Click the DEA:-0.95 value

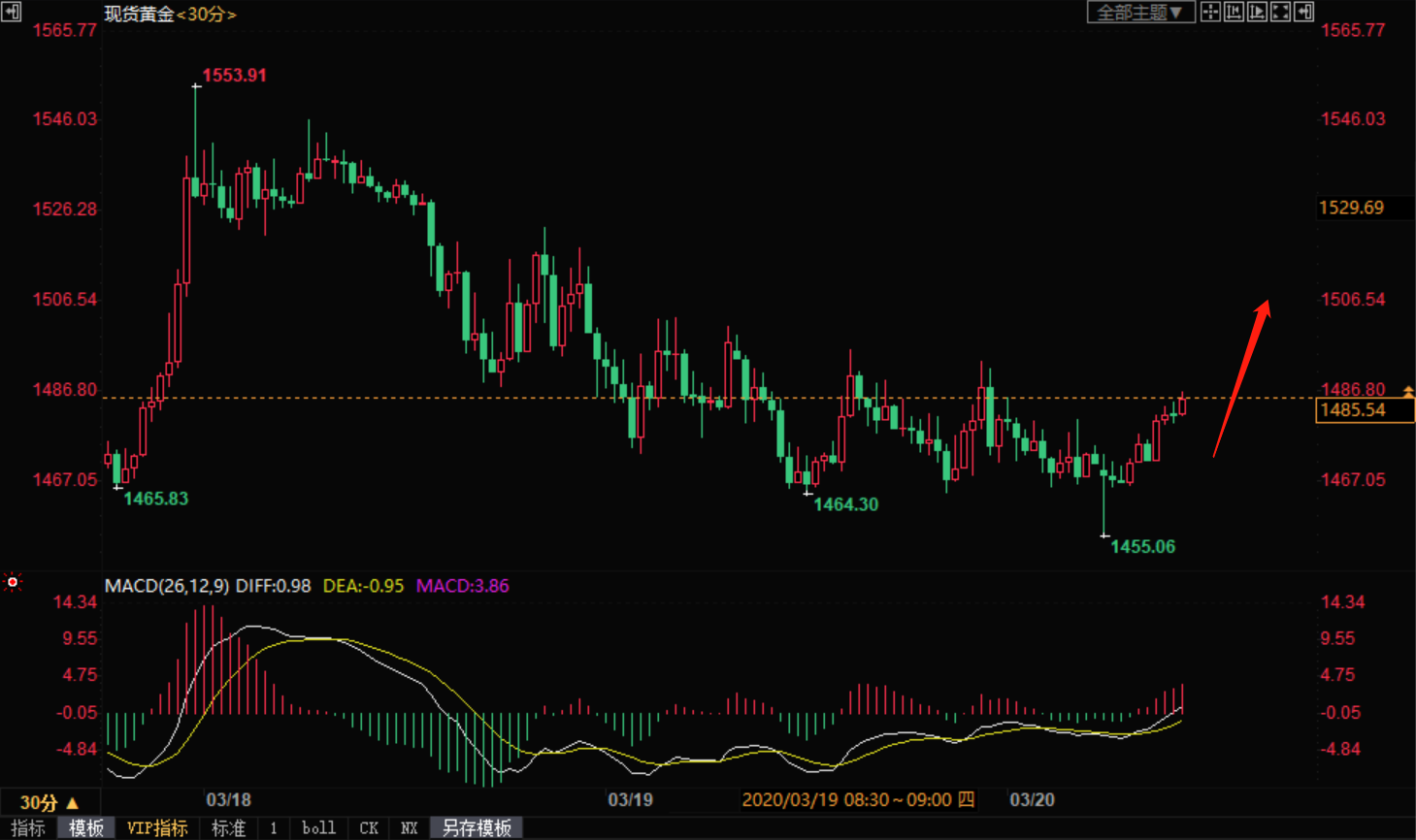pyautogui.click(x=363, y=586)
